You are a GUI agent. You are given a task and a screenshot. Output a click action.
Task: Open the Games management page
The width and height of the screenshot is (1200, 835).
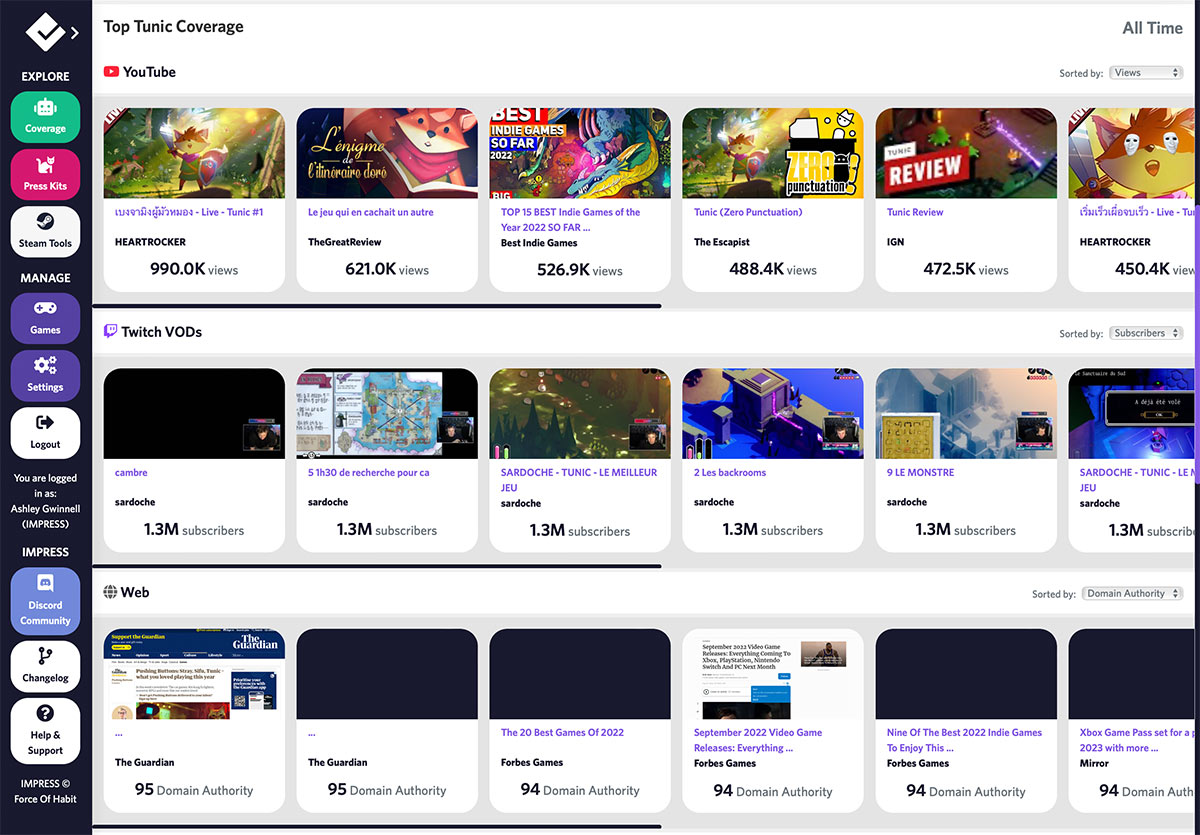45,318
